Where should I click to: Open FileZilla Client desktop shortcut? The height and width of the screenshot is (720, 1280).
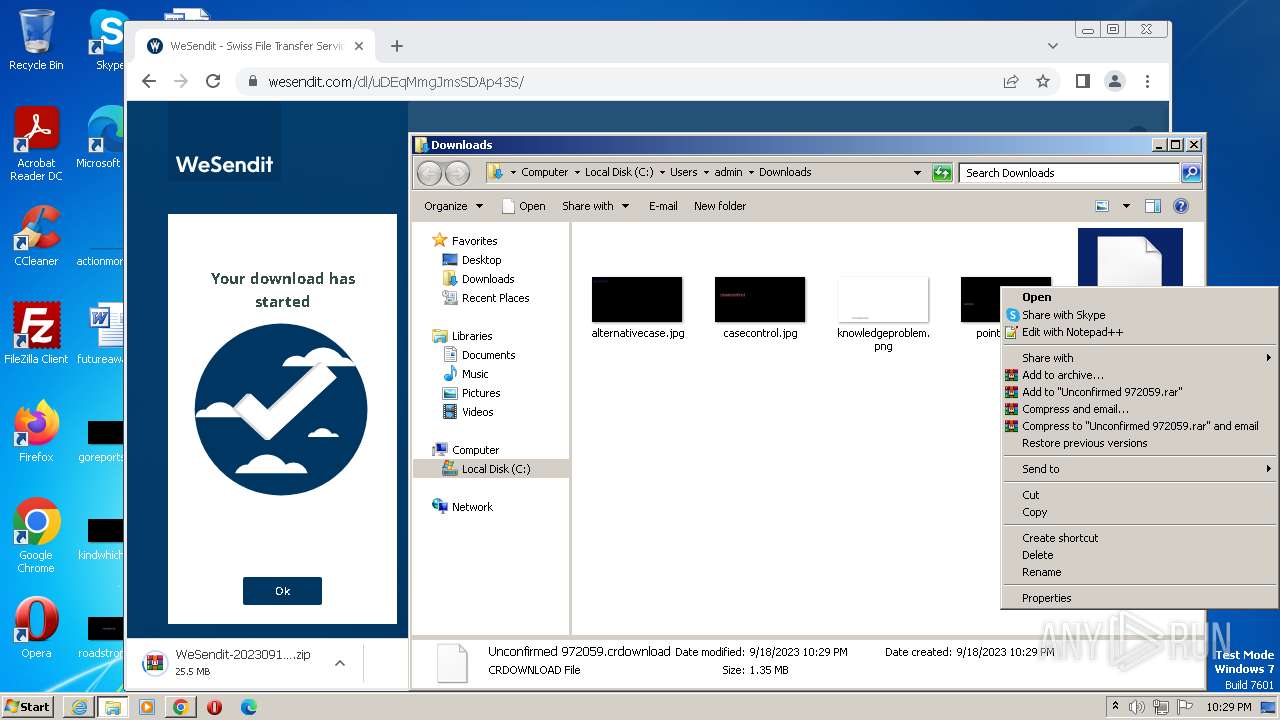click(36, 333)
